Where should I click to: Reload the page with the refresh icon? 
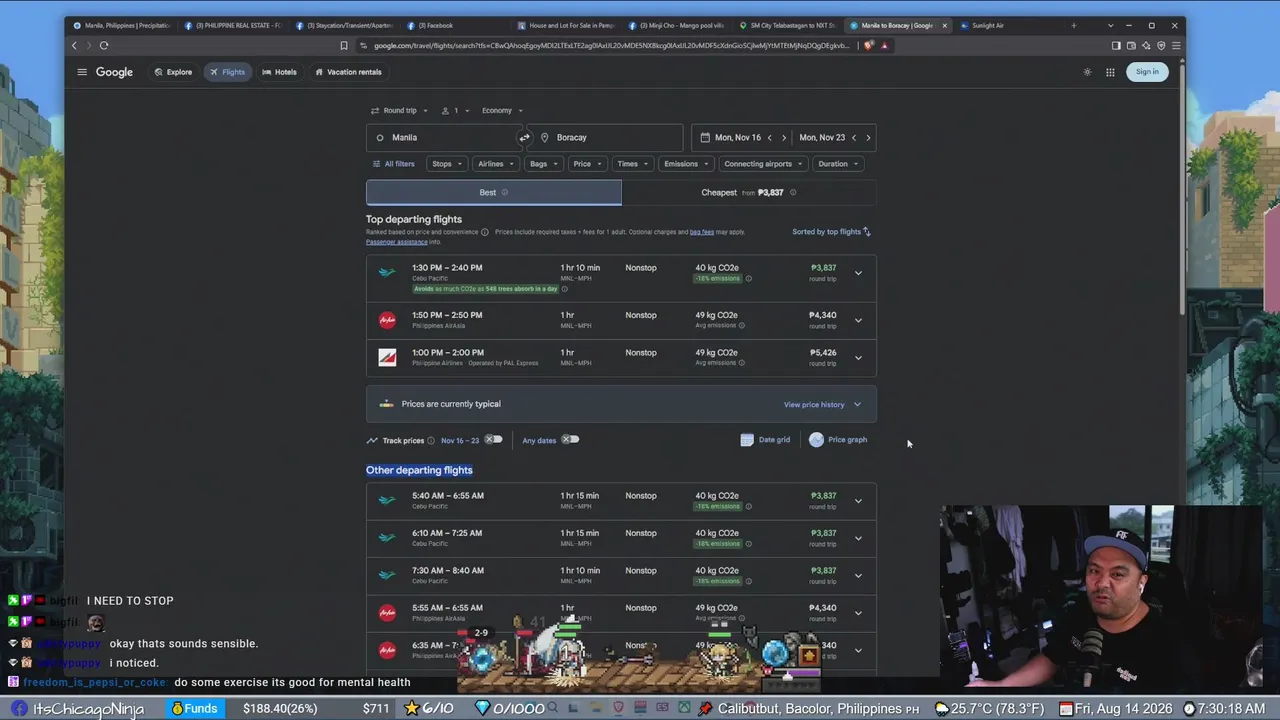[103, 45]
